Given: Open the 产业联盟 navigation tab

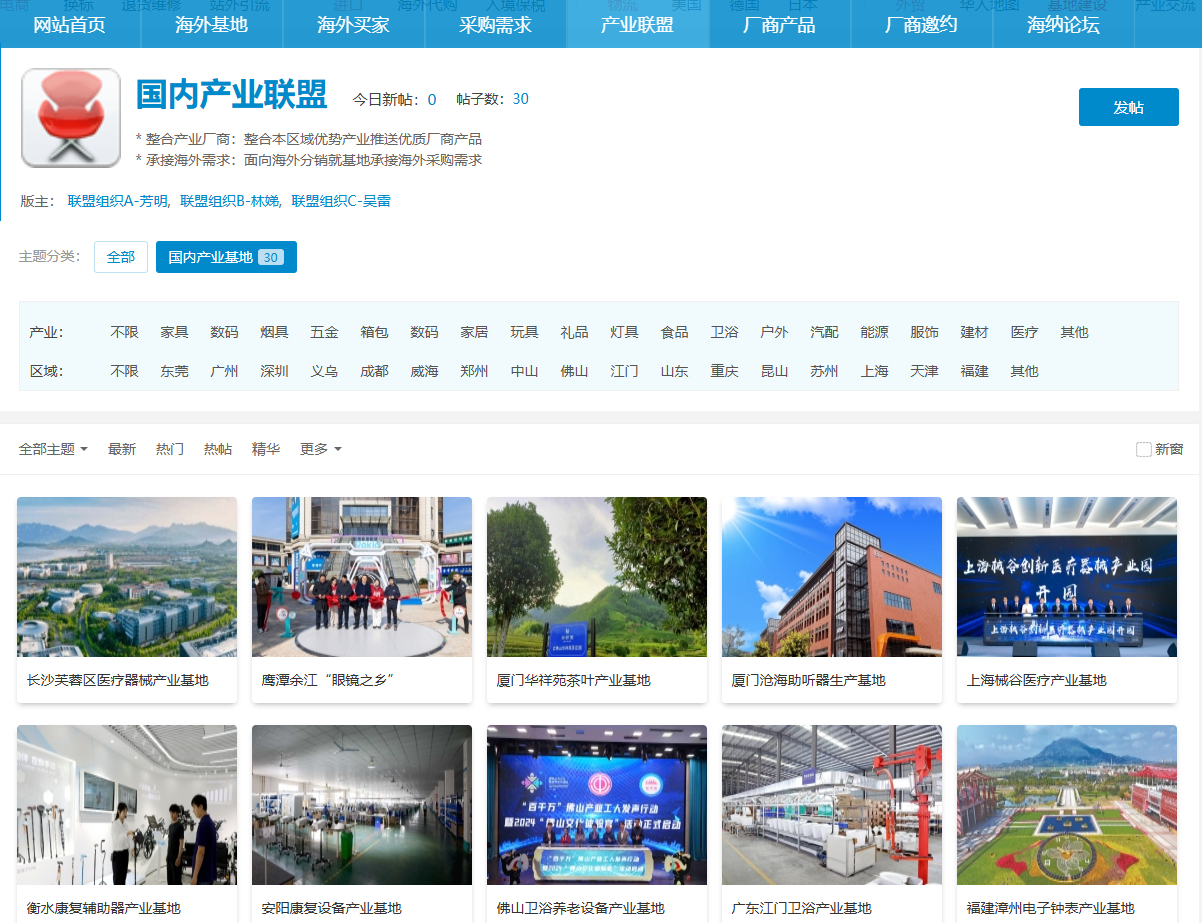Looking at the screenshot, I should pyautogui.click(x=637, y=25).
